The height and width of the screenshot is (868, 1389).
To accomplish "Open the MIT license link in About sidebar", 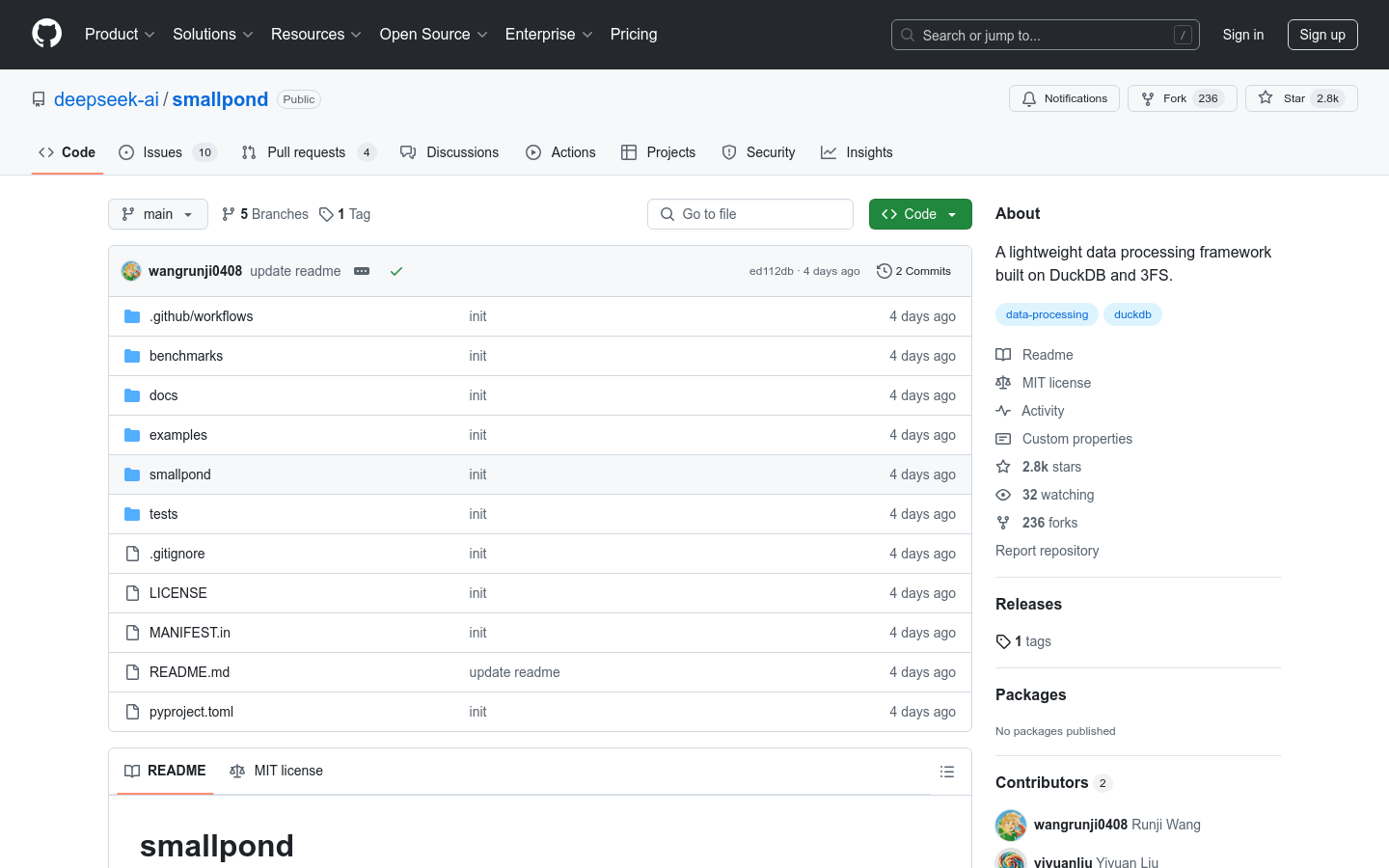I will point(1043,383).
